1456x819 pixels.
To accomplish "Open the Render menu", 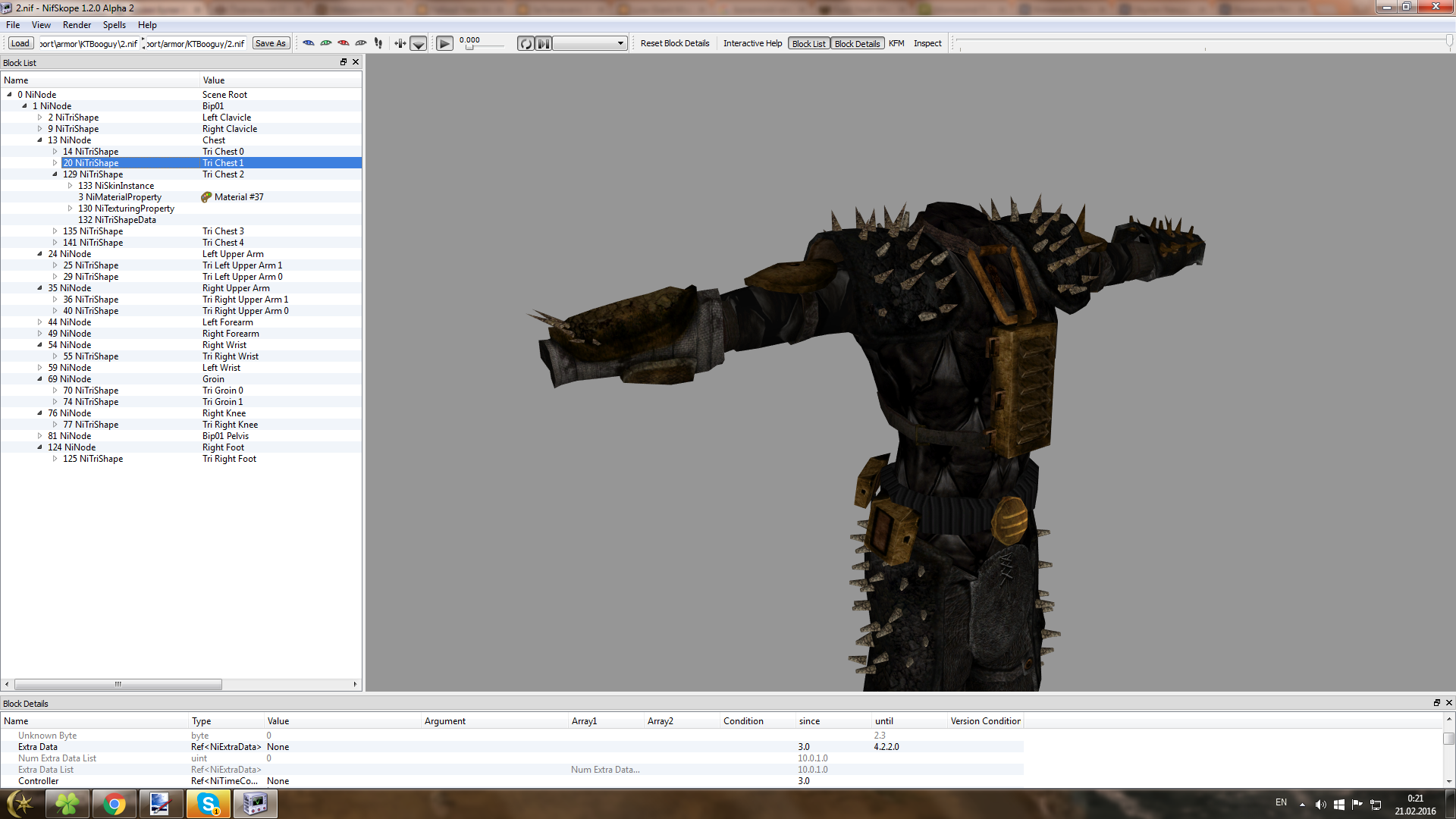I will (x=77, y=25).
